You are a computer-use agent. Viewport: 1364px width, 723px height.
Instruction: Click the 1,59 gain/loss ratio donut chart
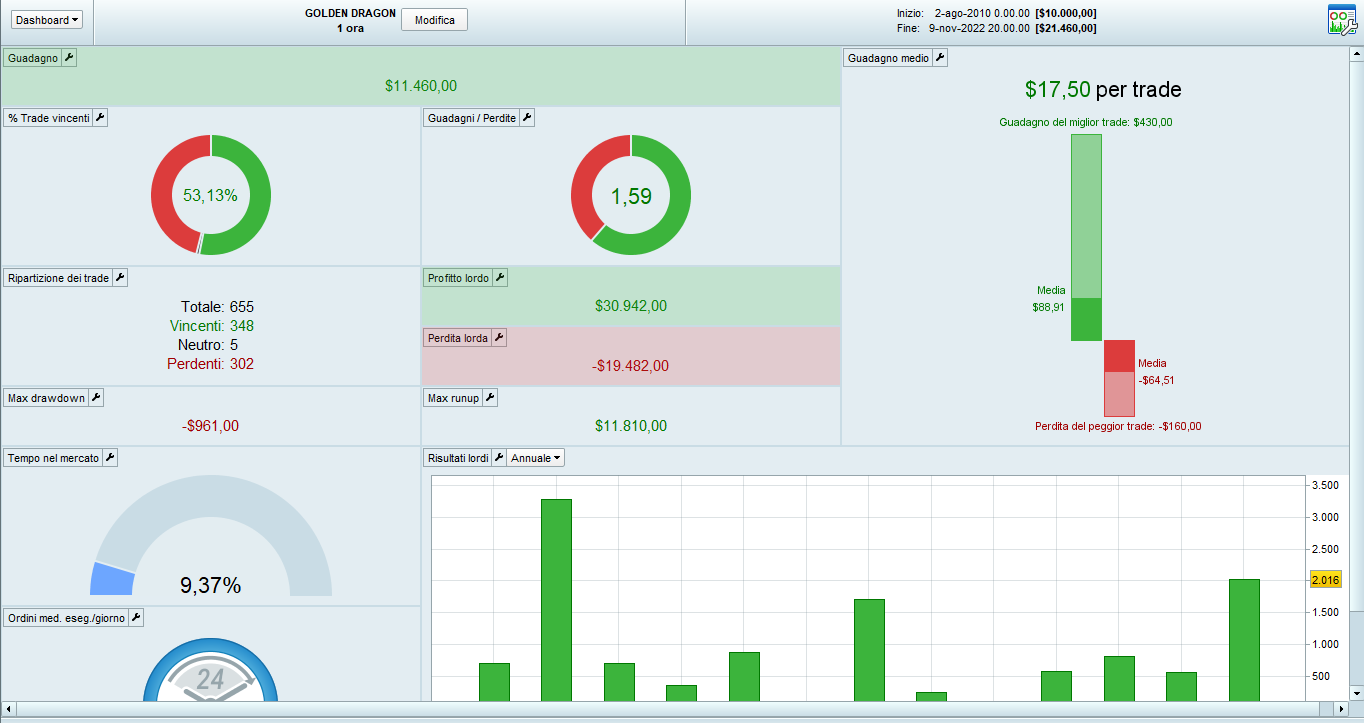click(630, 195)
